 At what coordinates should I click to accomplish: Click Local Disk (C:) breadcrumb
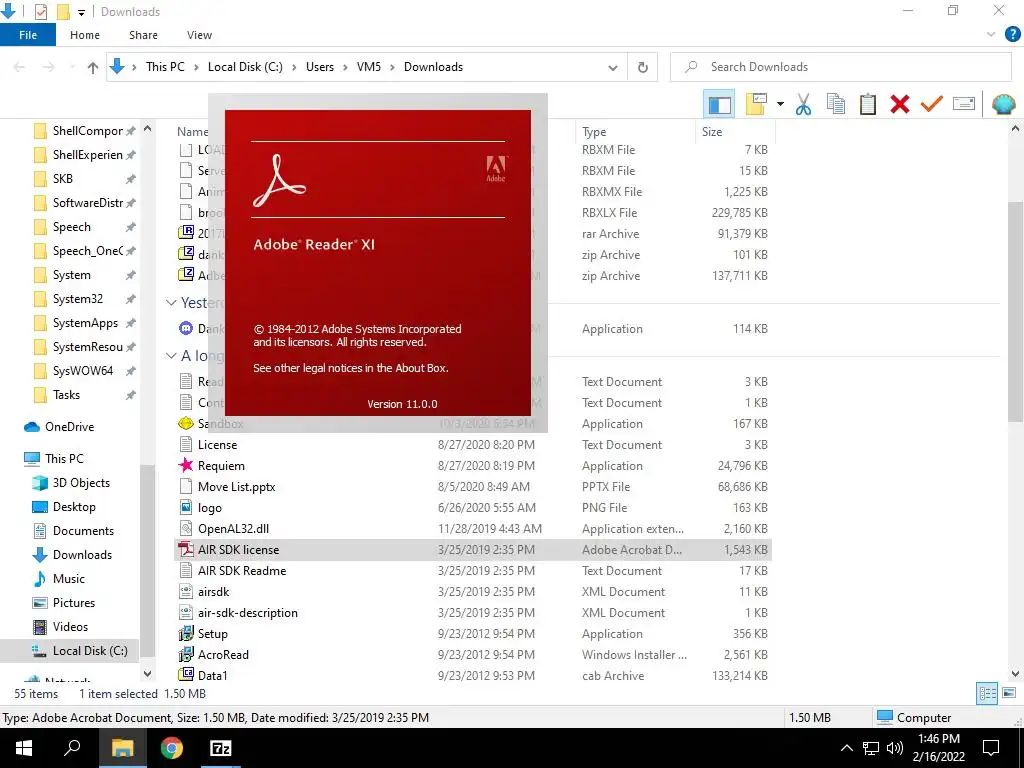pos(245,67)
